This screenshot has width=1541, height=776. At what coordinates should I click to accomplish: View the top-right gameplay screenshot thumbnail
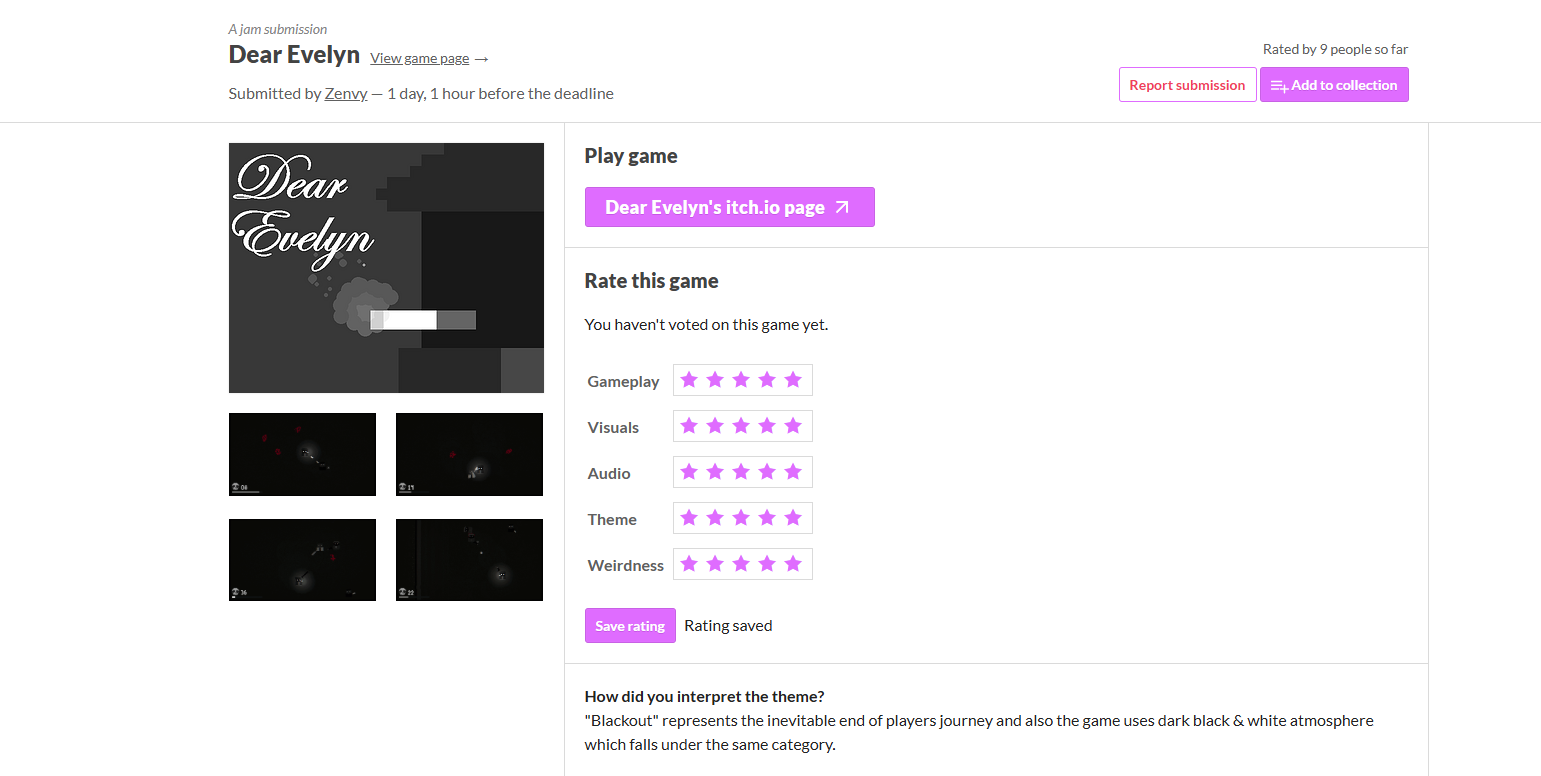pyautogui.click(x=469, y=454)
